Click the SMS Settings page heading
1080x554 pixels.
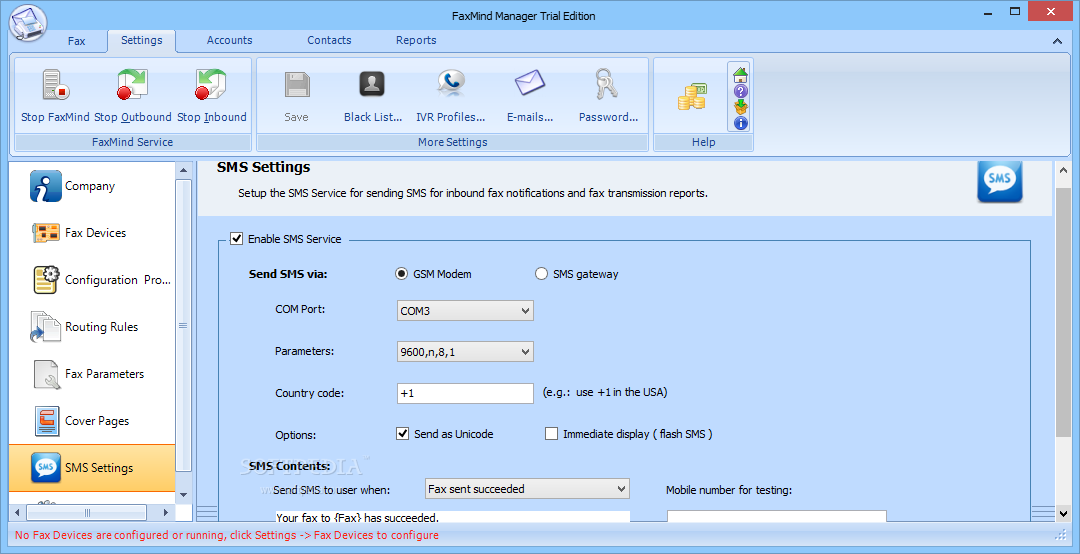tap(264, 167)
